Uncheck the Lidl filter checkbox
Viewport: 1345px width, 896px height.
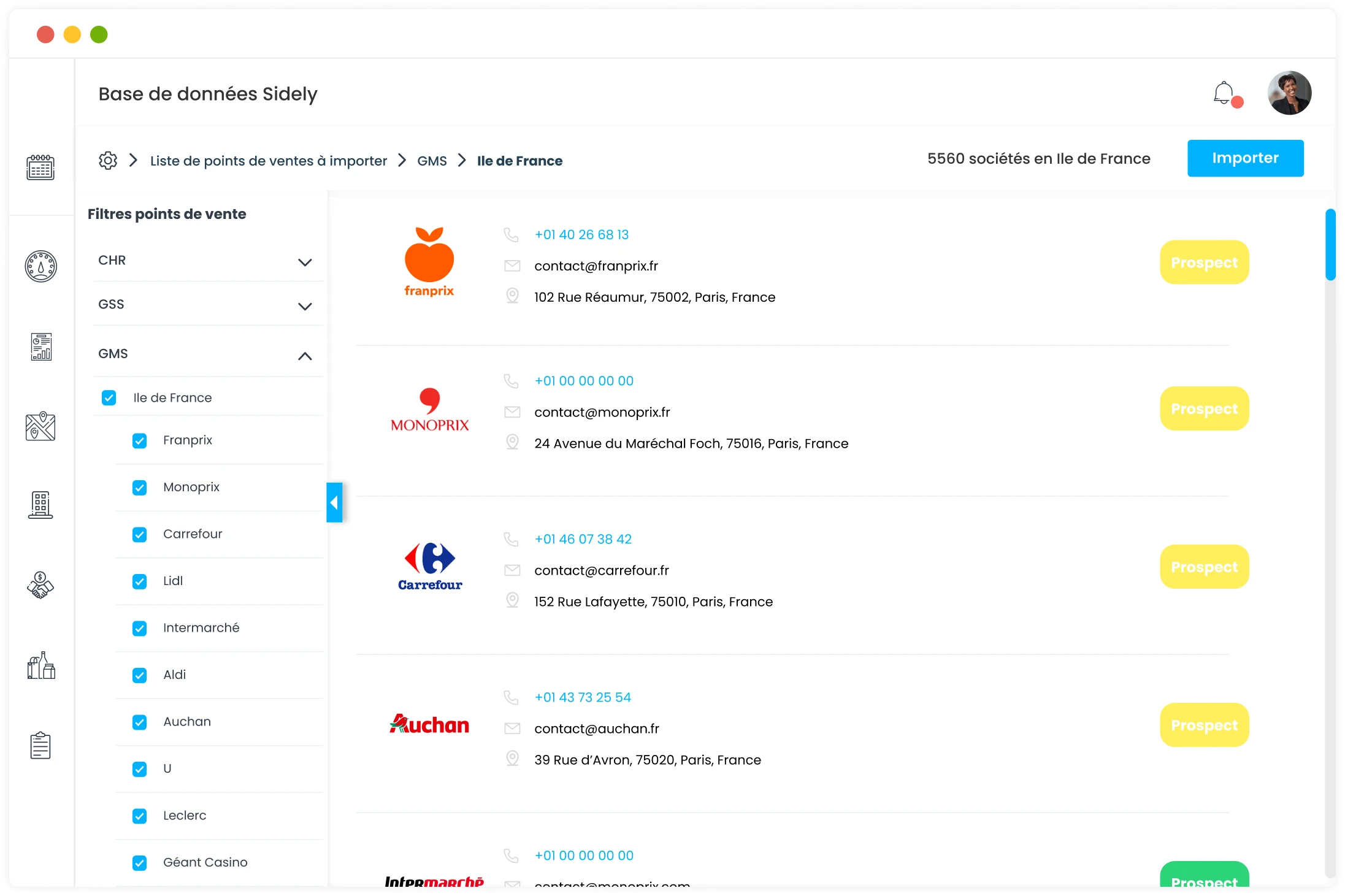click(x=140, y=581)
